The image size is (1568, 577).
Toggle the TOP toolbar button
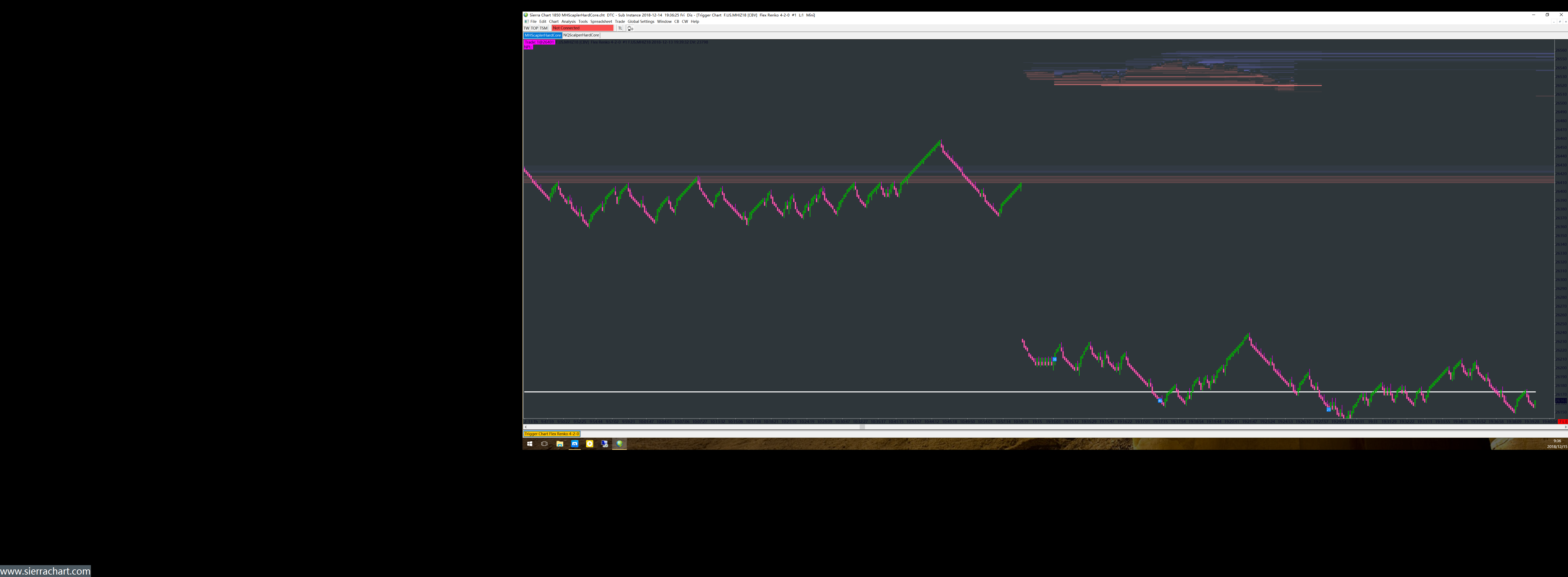pos(534,28)
